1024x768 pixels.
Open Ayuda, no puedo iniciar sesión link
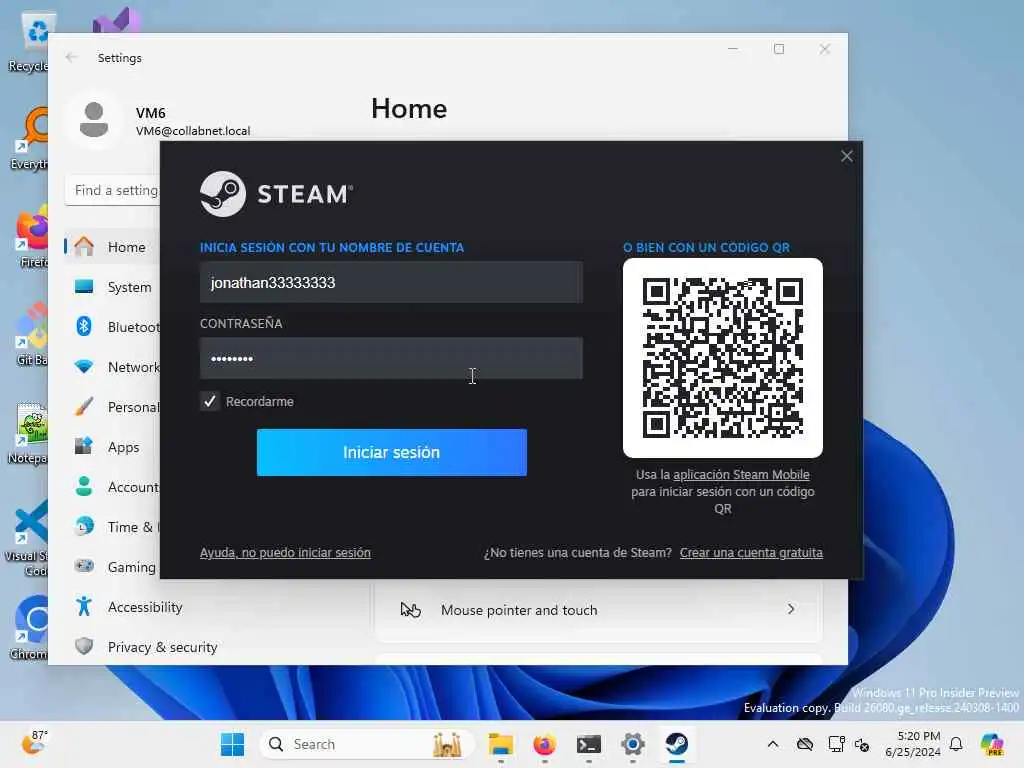(x=285, y=552)
